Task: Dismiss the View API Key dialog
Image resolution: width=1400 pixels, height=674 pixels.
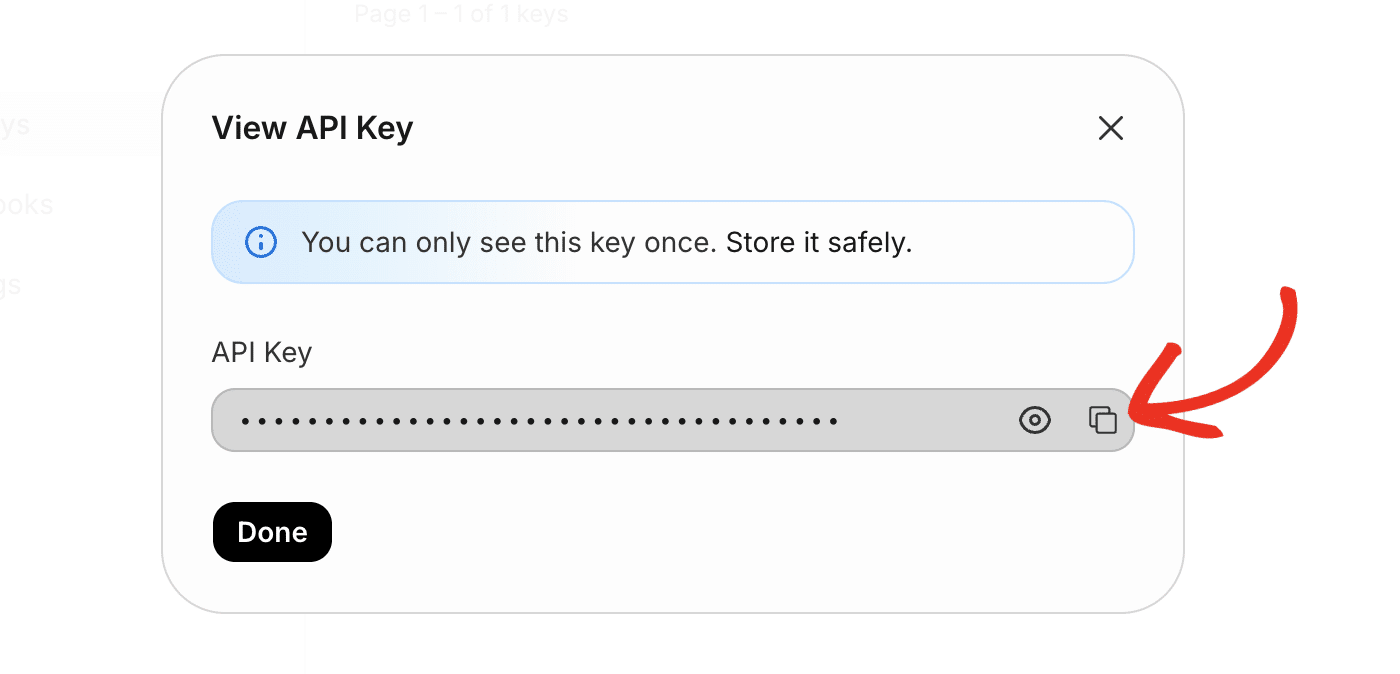Action: click(x=1110, y=128)
